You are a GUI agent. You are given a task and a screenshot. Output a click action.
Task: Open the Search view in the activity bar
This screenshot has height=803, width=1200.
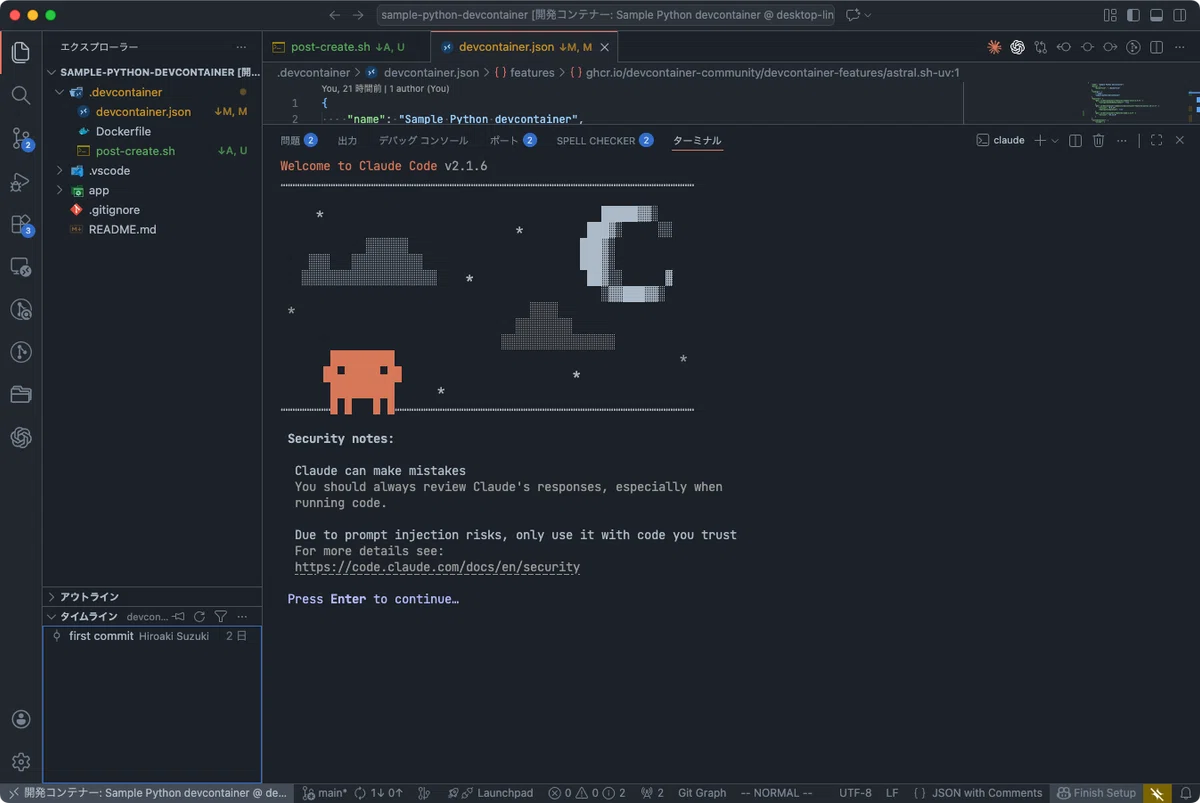coord(21,95)
